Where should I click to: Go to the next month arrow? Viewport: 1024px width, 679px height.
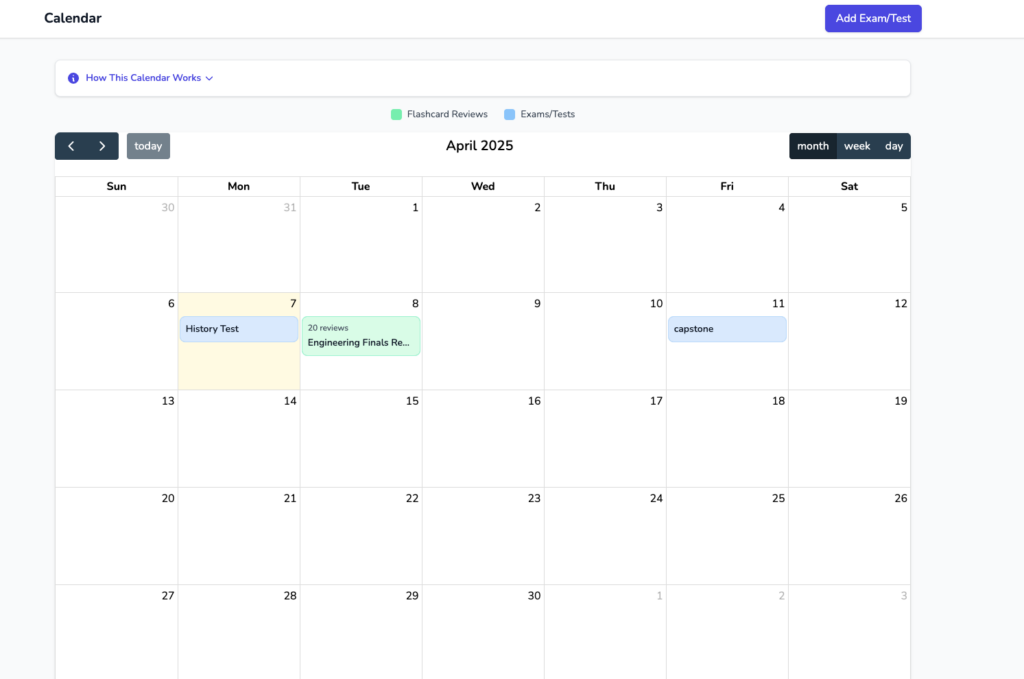pos(102,146)
